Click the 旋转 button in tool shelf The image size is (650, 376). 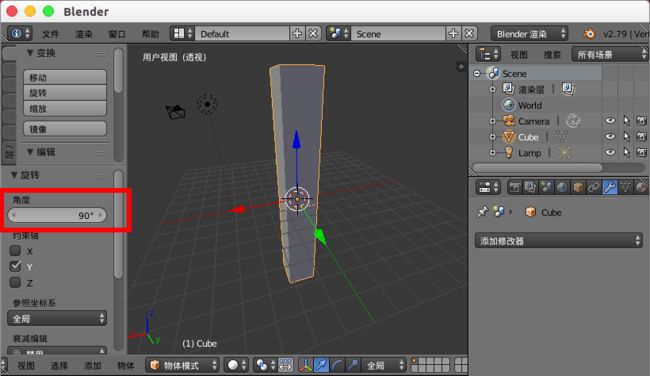65,93
